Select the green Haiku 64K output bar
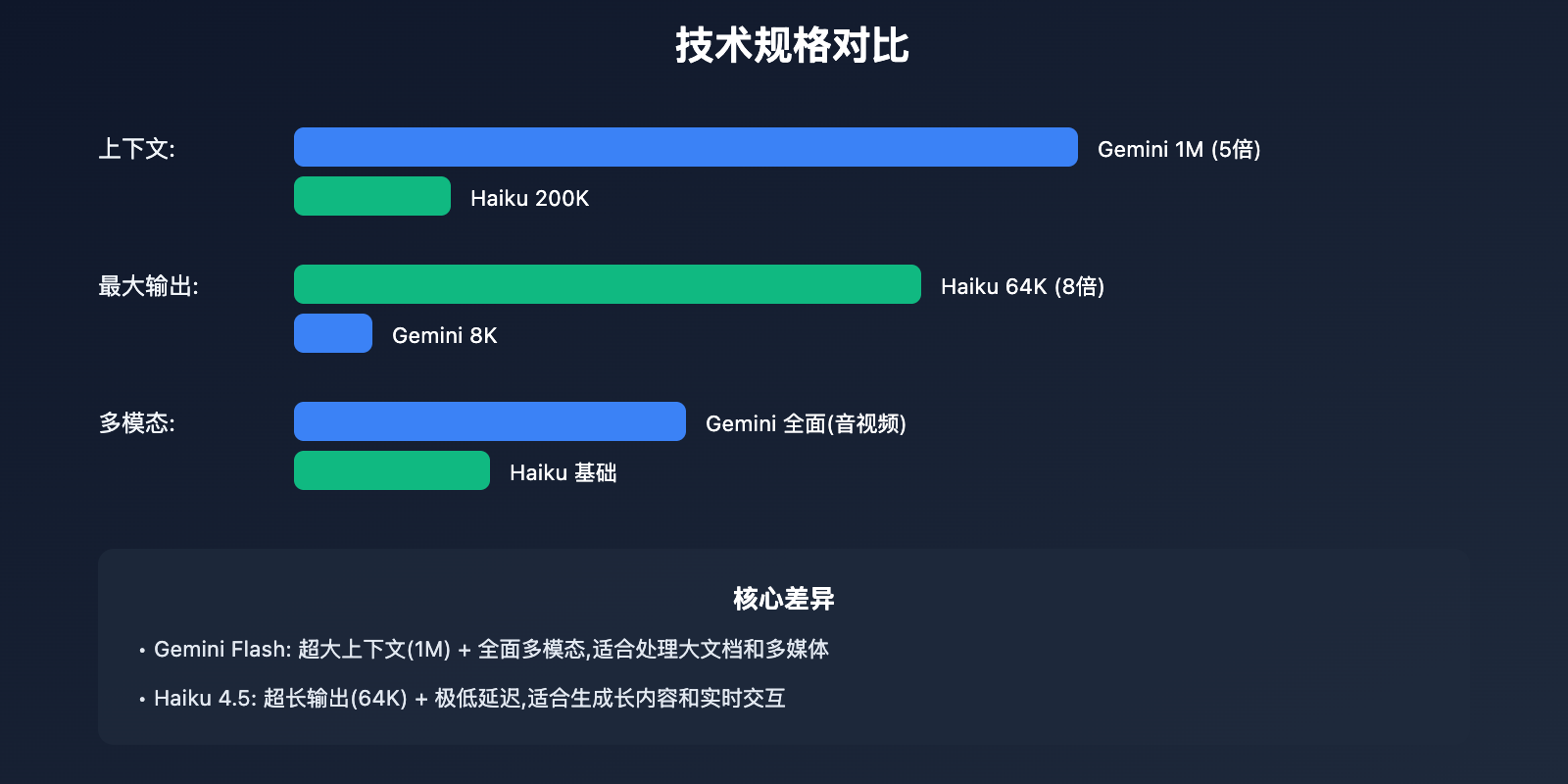Screen dimensions: 1568x784 click(607, 284)
